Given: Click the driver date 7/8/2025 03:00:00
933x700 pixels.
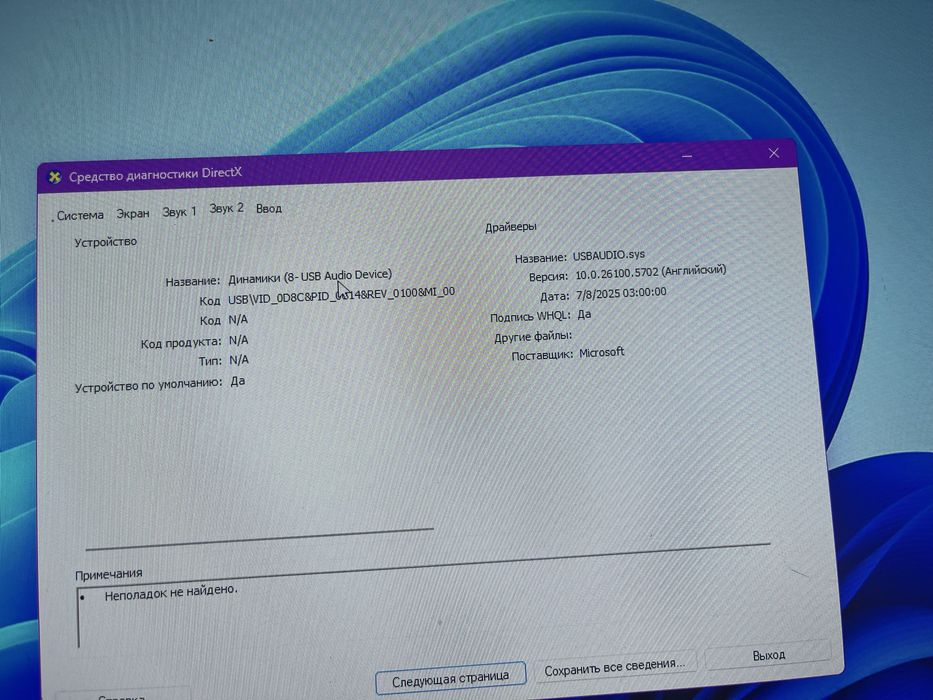Looking at the screenshot, I should (621, 293).
